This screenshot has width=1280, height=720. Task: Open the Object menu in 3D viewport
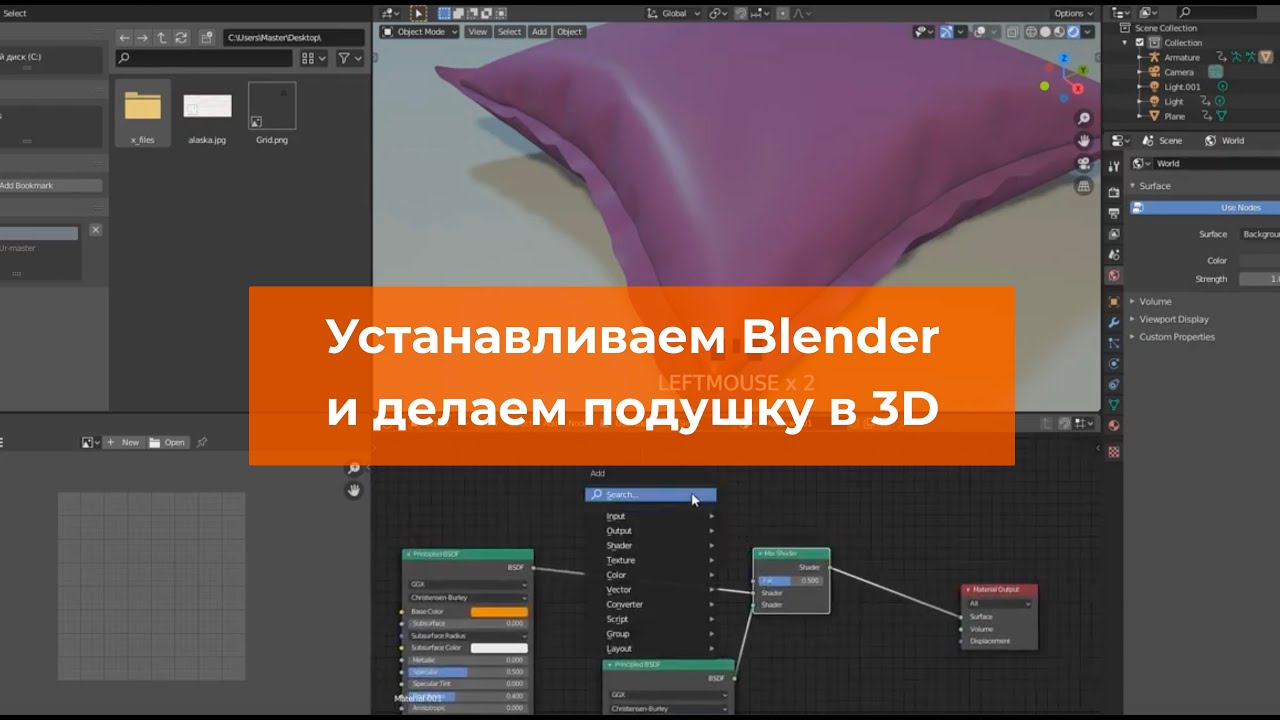pos(569,32)
